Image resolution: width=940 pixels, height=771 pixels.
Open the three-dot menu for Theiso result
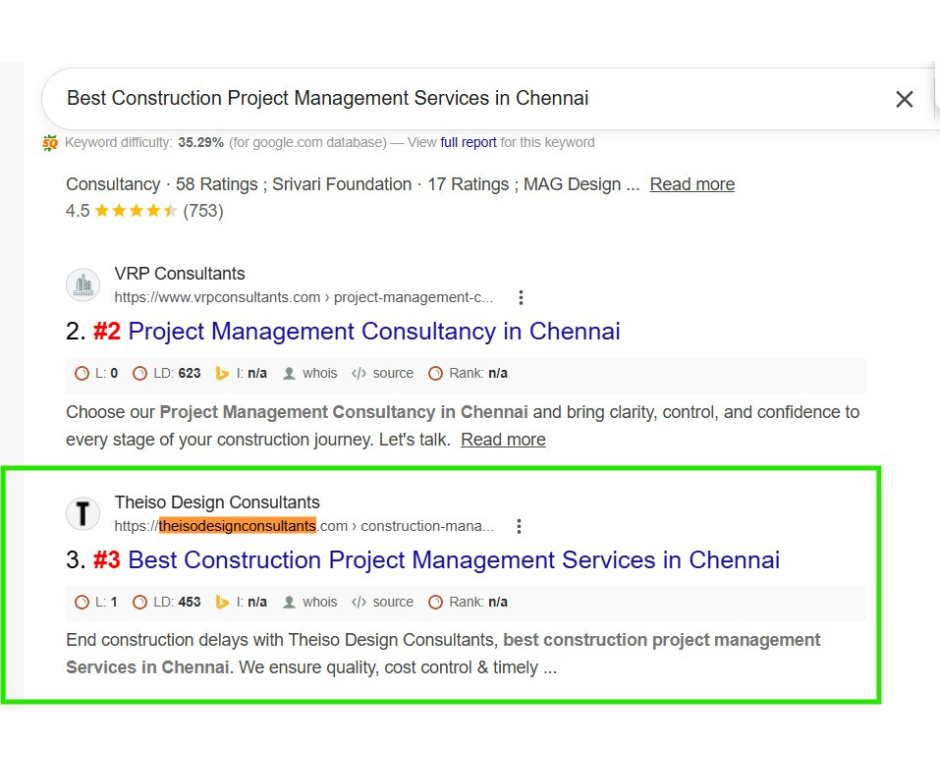519,526
